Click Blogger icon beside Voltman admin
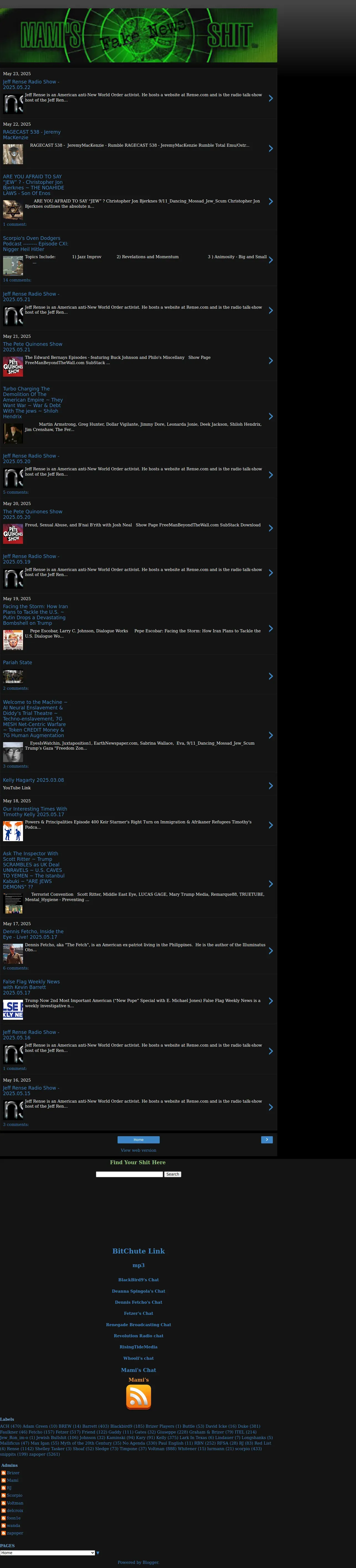356x1568 pixels. point(4,1503)
